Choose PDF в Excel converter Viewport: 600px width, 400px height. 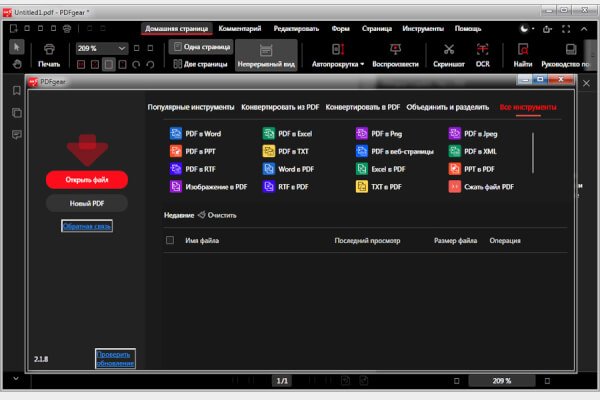287,134
